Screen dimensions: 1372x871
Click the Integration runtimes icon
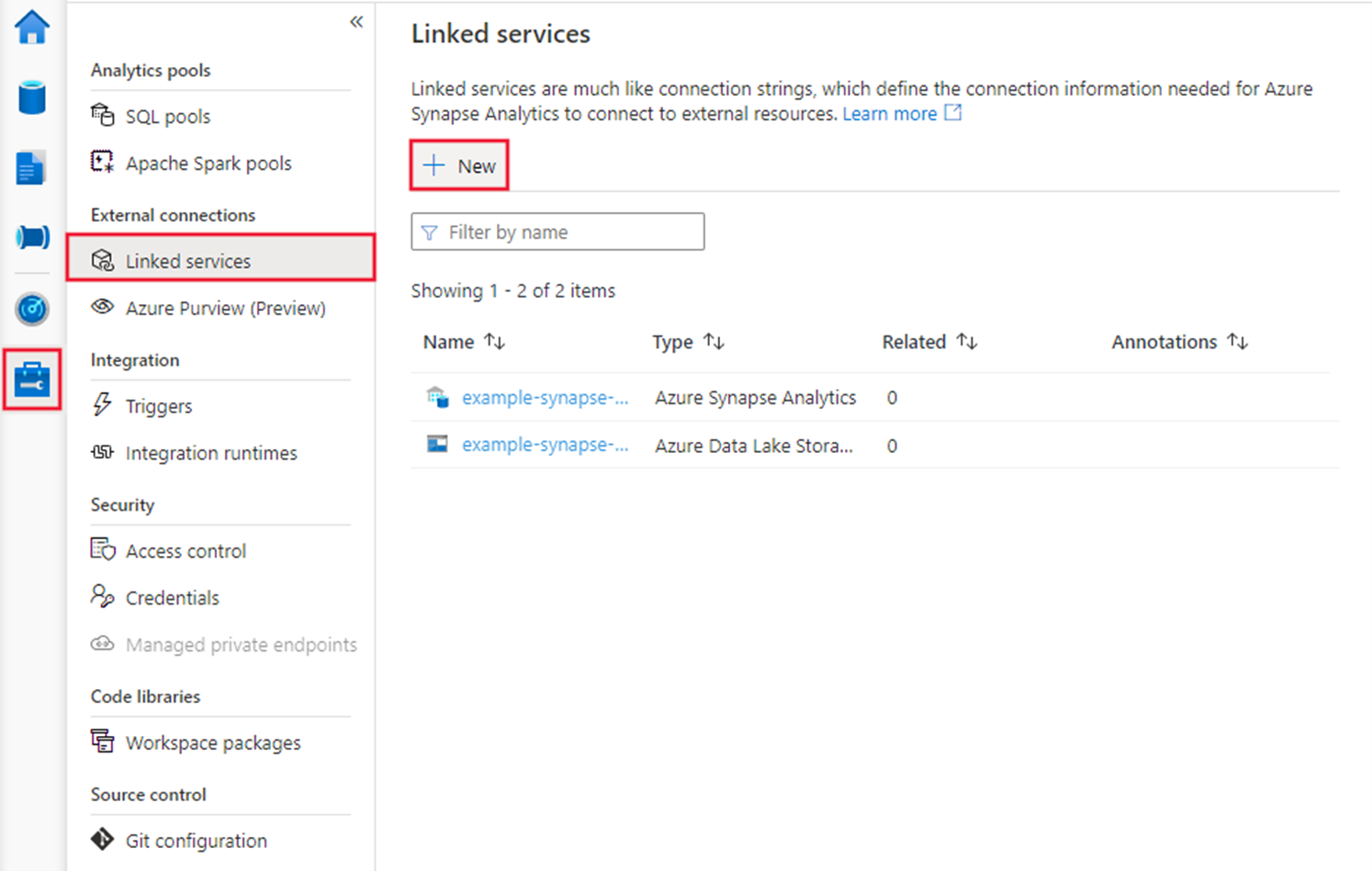pos(102,452)
